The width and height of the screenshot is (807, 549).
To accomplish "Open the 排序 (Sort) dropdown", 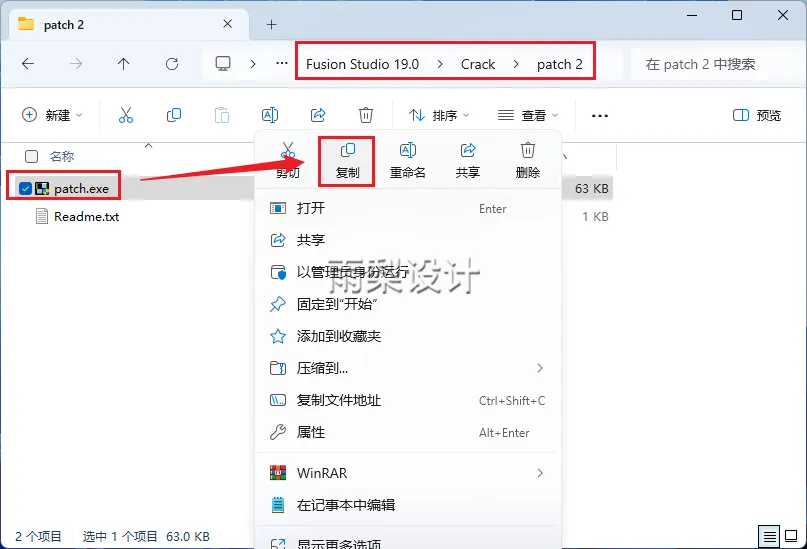I will pyautogui.click(x=439, y=115).
